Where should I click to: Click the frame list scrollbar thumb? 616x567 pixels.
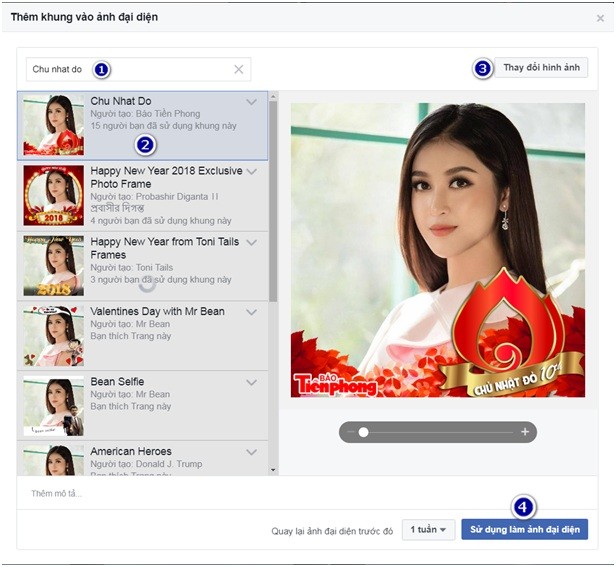273,201
